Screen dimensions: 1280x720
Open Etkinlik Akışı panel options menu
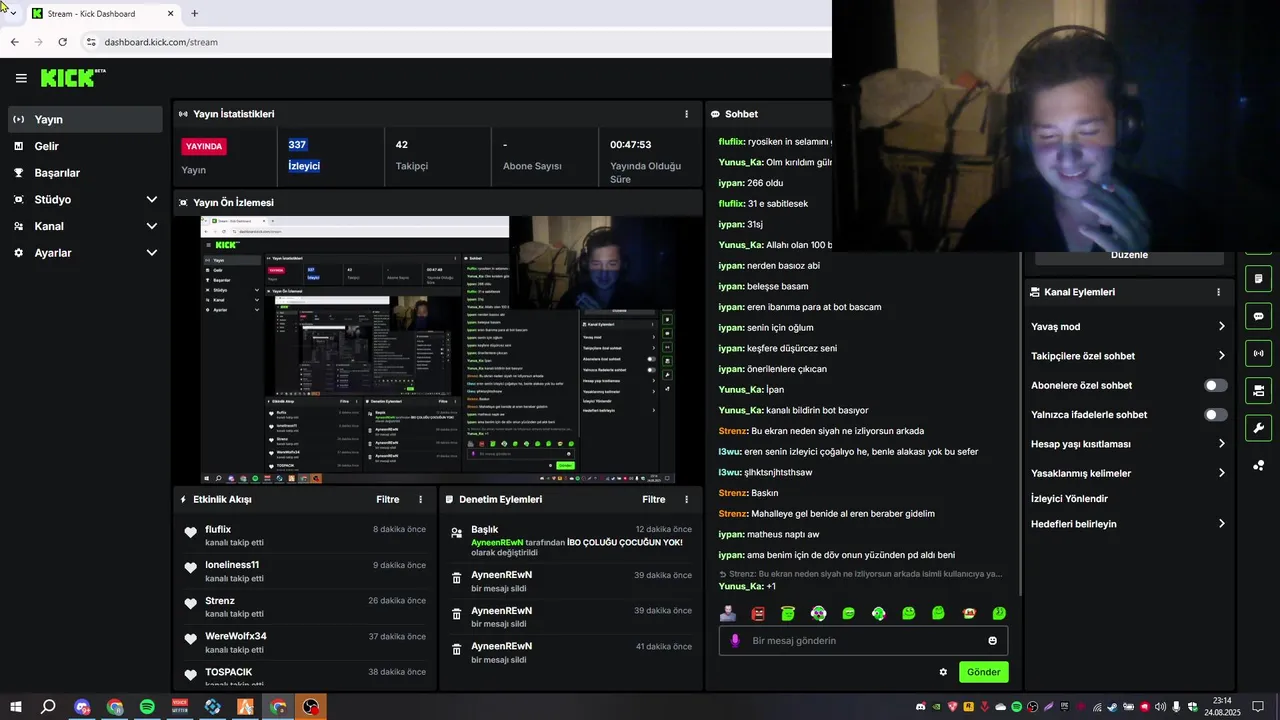pos(420,499)
